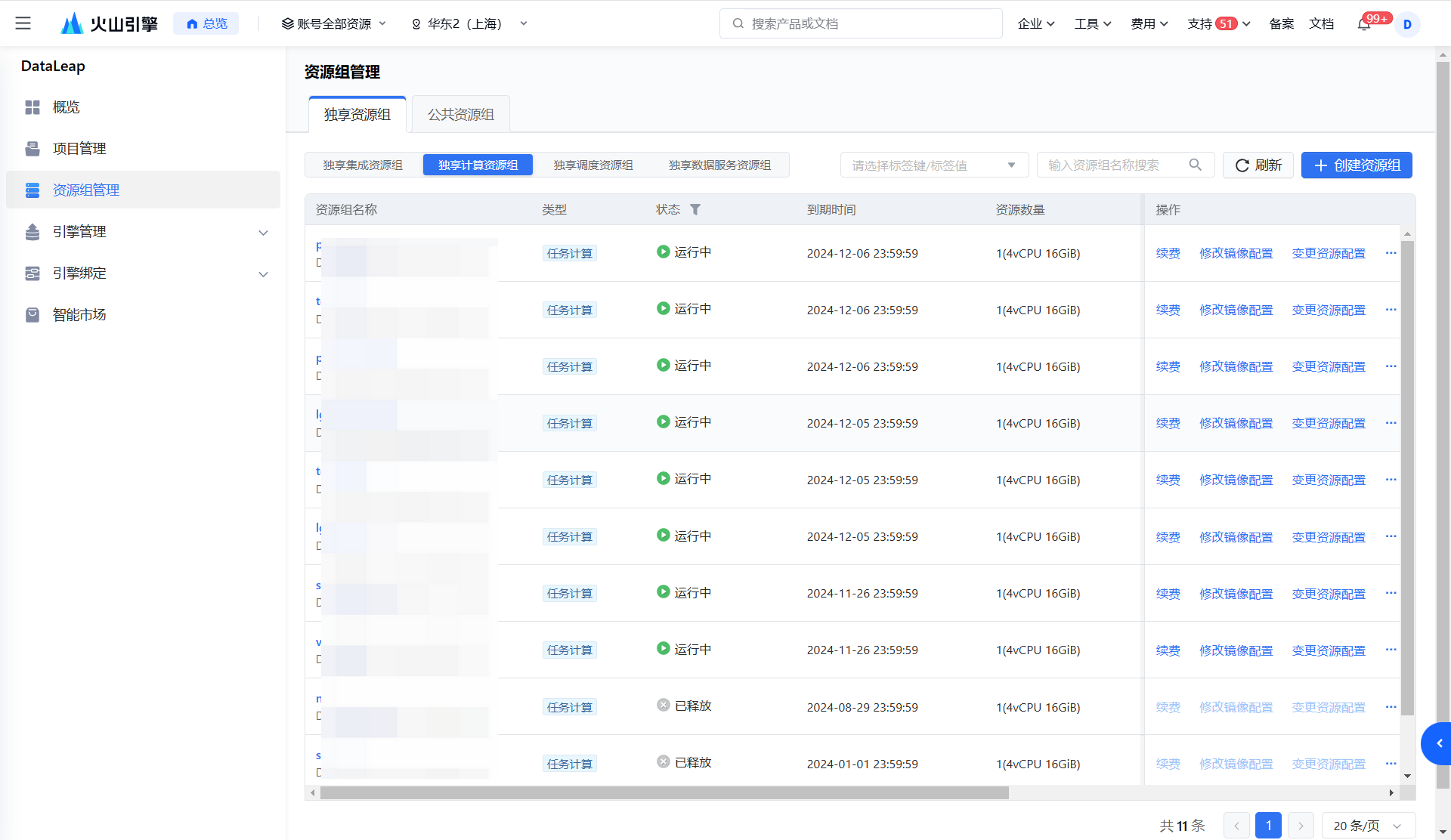Go to the next page arrow
Viewport: 1451px width, 840px height.
[x=1301, y=826]
